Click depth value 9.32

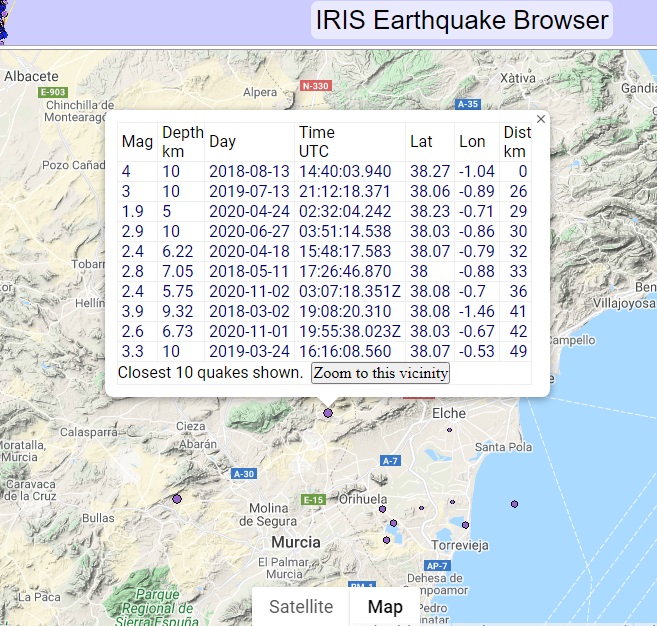[178, 311]
